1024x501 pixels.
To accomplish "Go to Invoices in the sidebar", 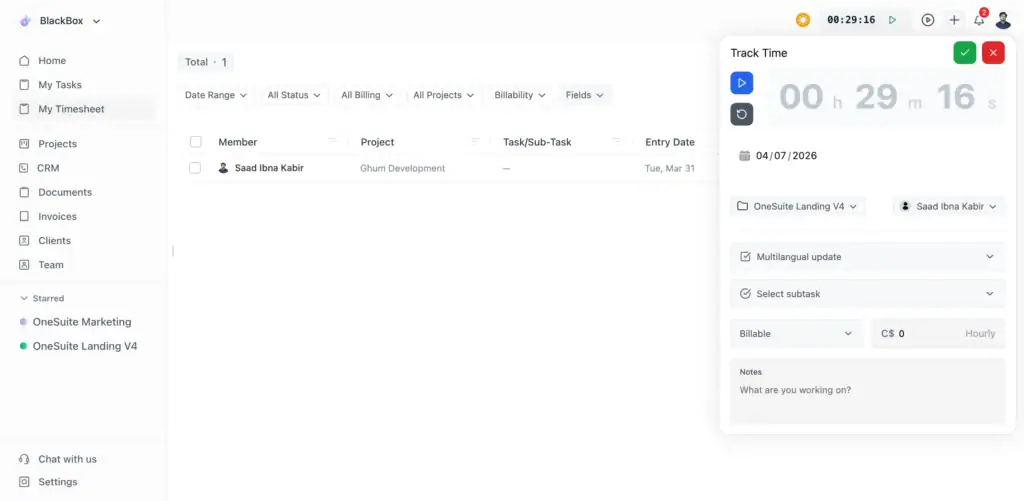I will click(57, 216).
